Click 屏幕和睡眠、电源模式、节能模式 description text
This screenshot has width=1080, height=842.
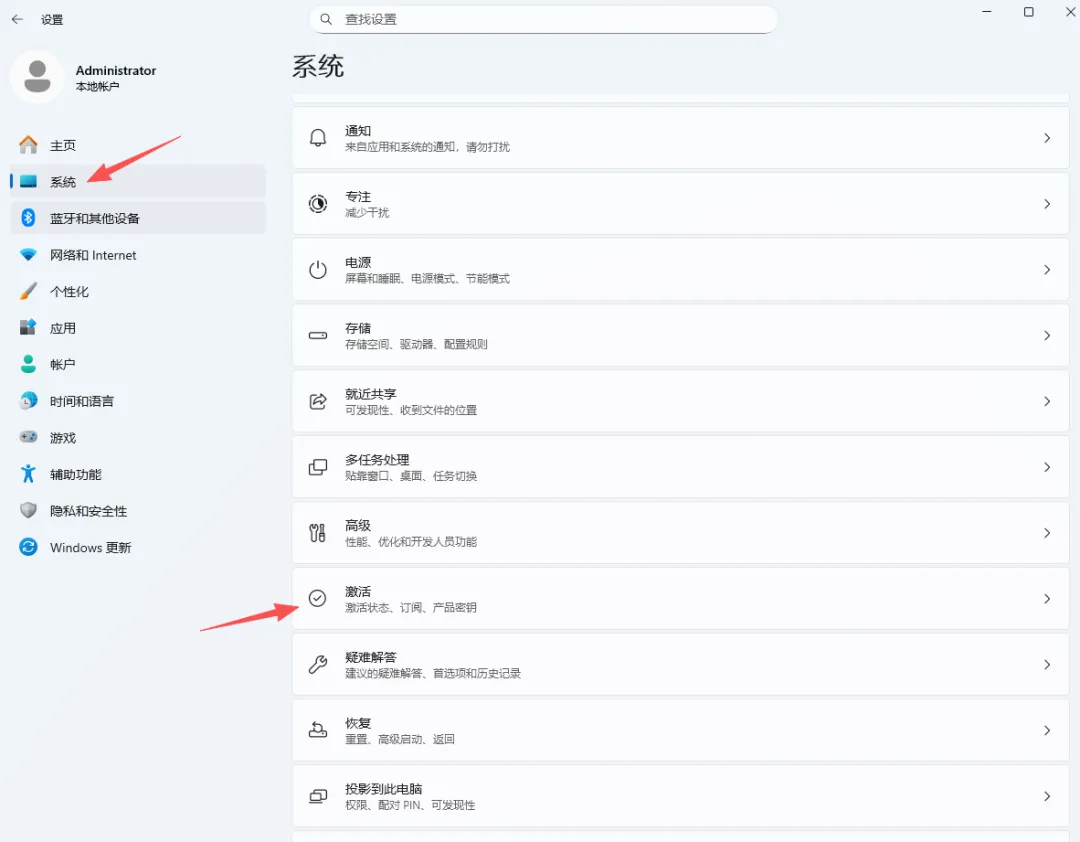[427, 278]
